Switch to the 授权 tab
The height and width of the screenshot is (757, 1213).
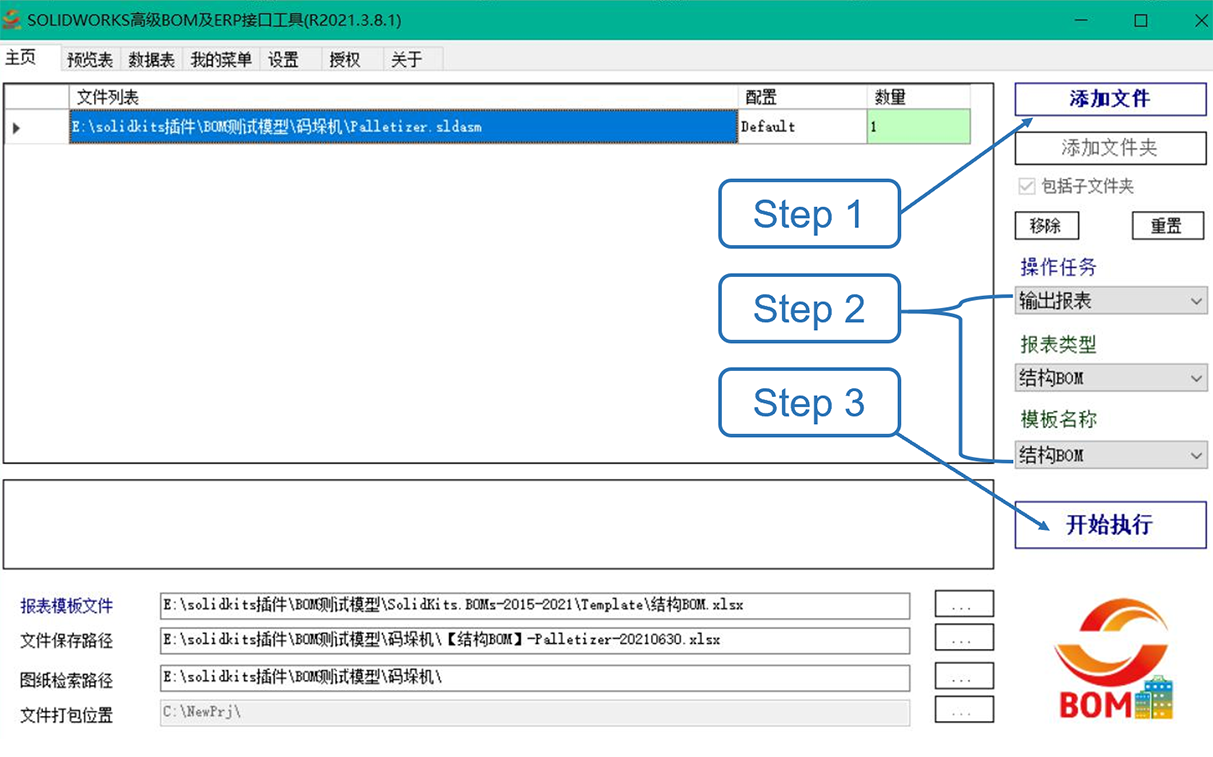[345, 60]
